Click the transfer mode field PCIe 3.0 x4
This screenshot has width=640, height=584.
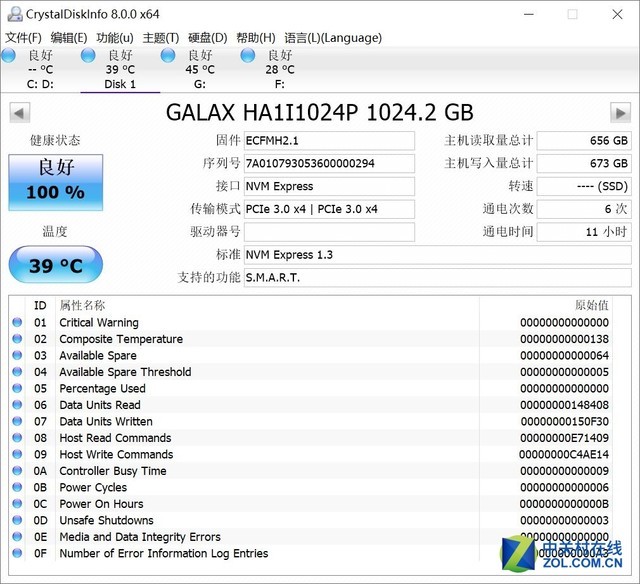(329, 209)
